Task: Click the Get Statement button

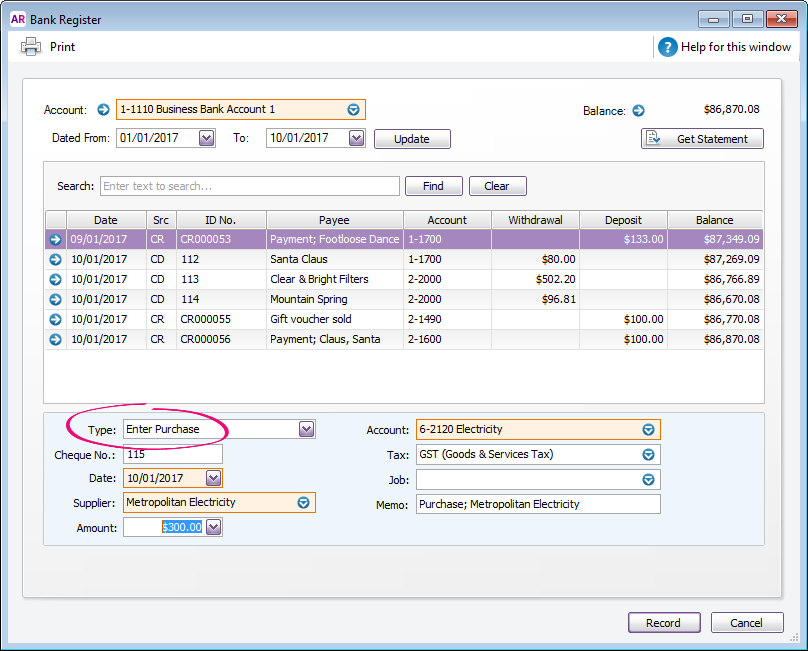Action: (702, 139)
